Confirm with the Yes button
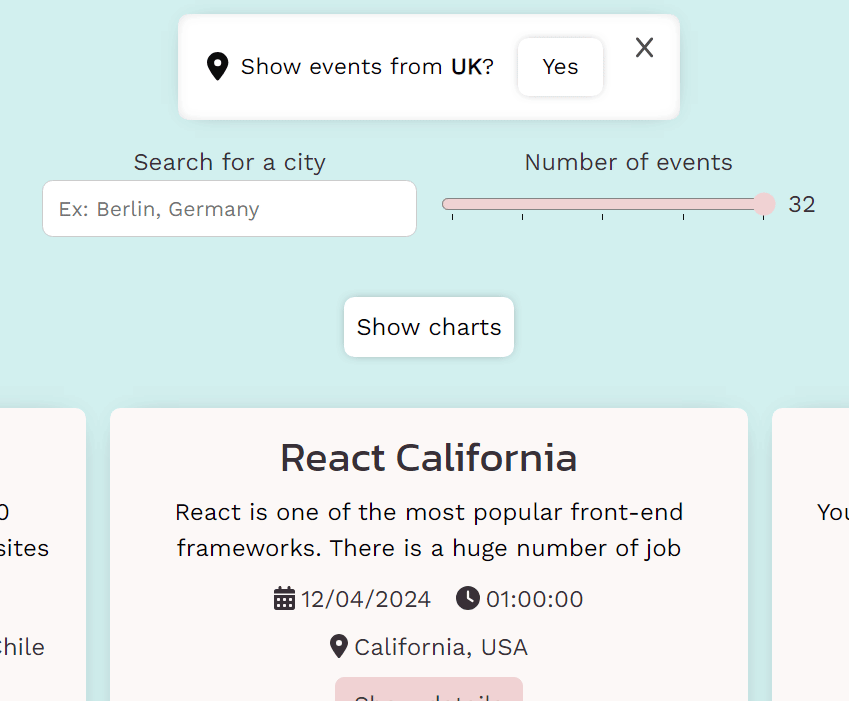This screenshot has width=849, height=701. [x=560, y=67]
